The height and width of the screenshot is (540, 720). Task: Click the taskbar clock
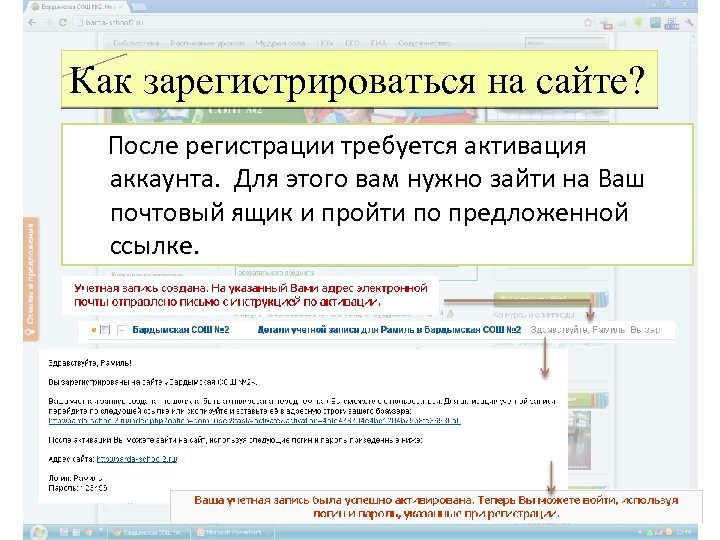(x=684, y=533)
